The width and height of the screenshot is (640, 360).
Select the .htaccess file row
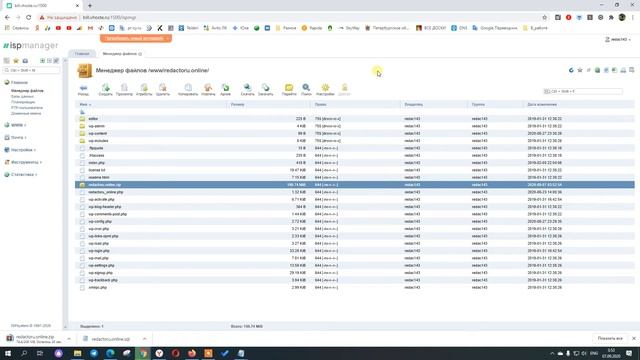point(355,156)
